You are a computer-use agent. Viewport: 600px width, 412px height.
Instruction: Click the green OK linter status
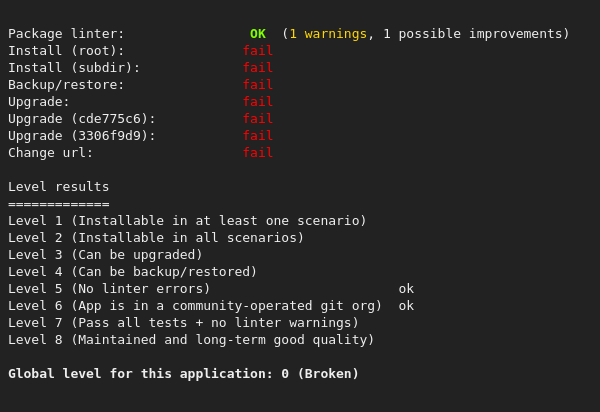(x=258, y=34)
